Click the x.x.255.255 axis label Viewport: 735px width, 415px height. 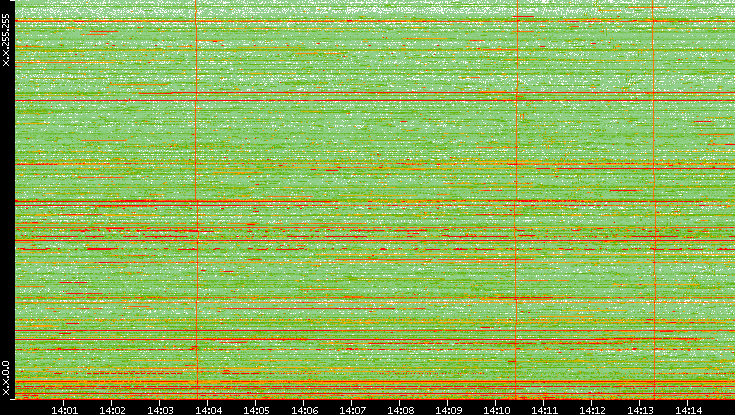(6, 40)
